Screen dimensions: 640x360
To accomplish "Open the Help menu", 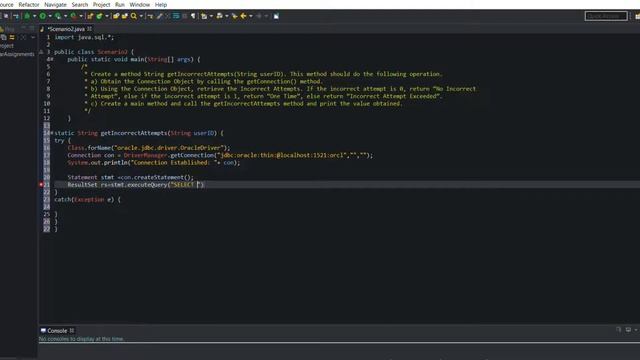I will point(161,4).
